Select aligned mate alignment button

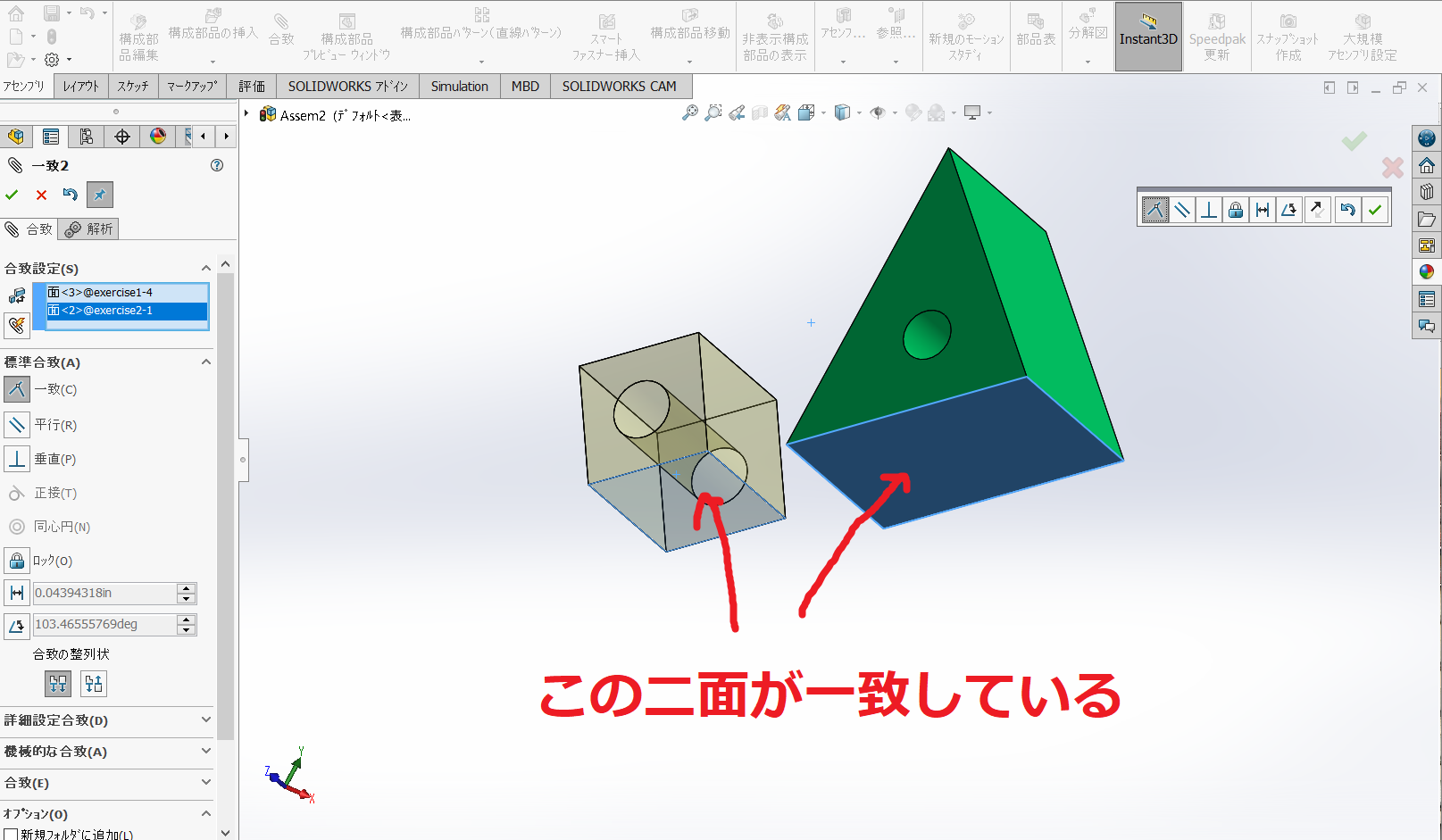58,684
